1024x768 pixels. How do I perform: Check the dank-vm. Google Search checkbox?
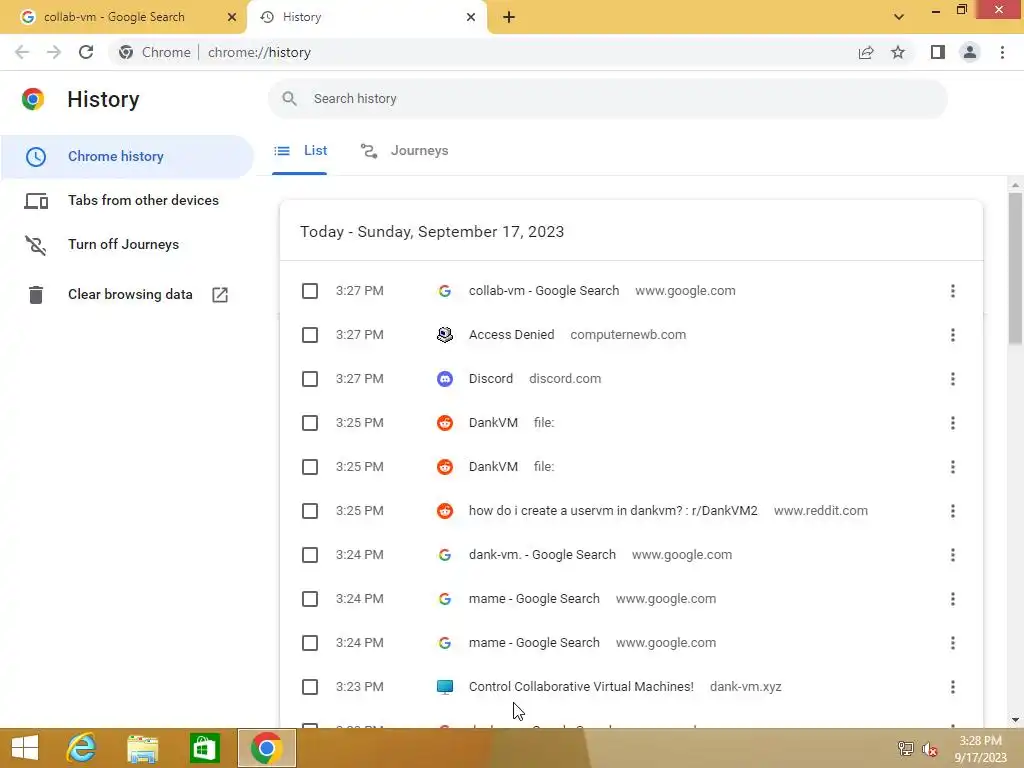(310, 555)
